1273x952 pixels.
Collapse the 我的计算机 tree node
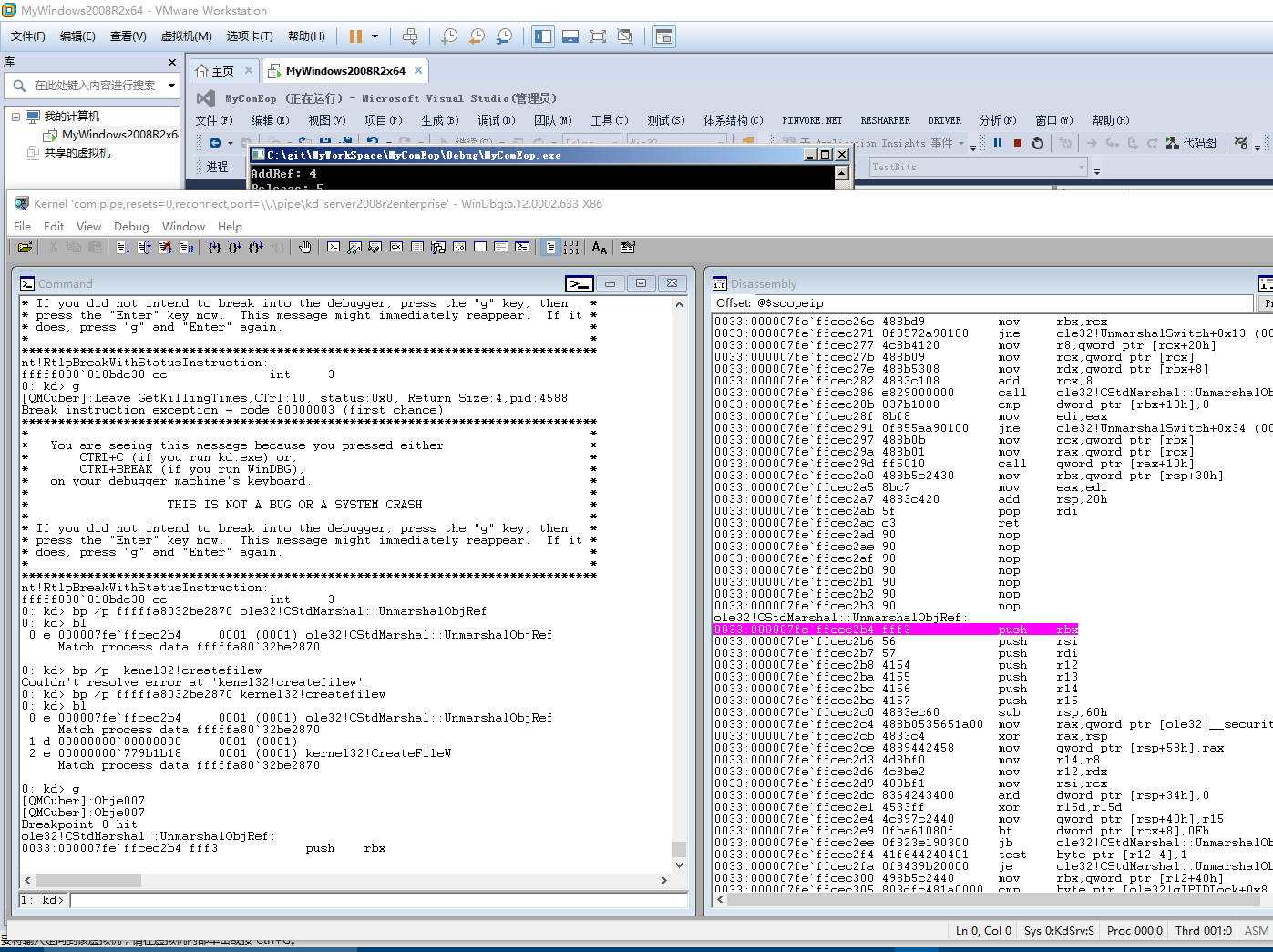point(15,117)
